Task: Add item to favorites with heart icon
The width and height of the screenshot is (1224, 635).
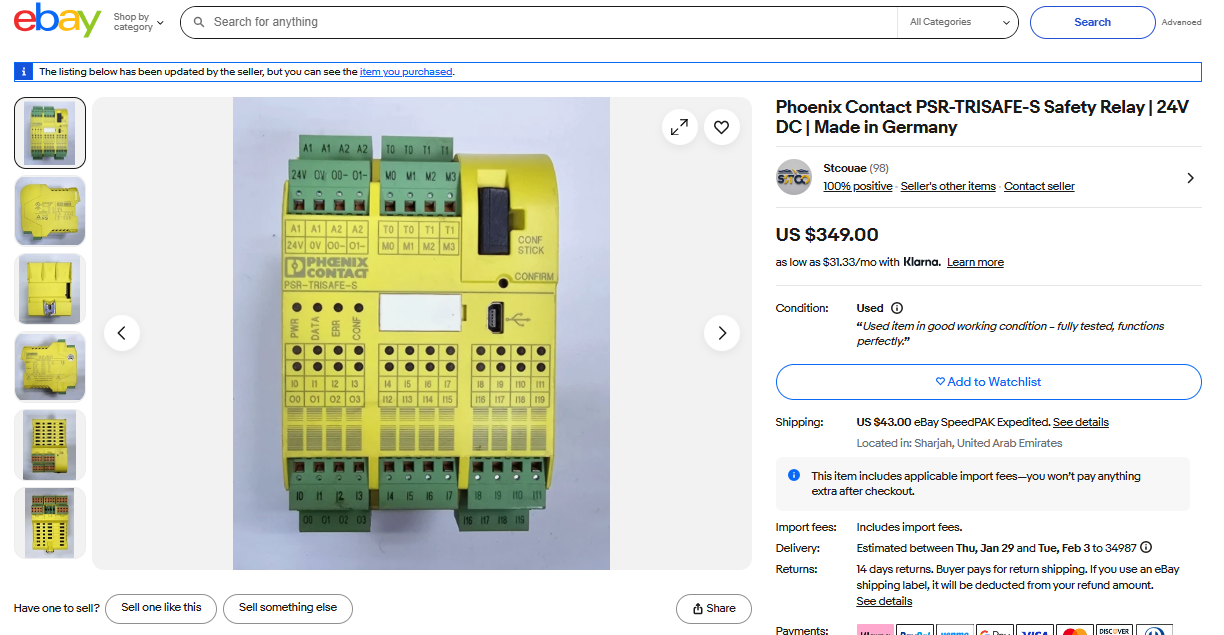Action: tap(721, 127)
